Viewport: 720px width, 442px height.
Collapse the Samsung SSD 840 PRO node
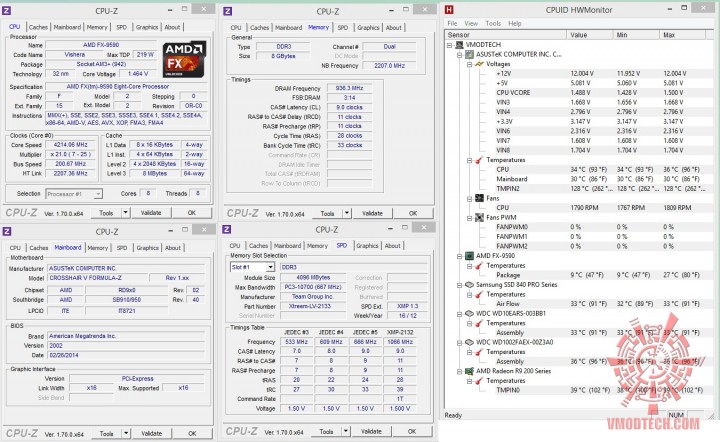point(460,285)
